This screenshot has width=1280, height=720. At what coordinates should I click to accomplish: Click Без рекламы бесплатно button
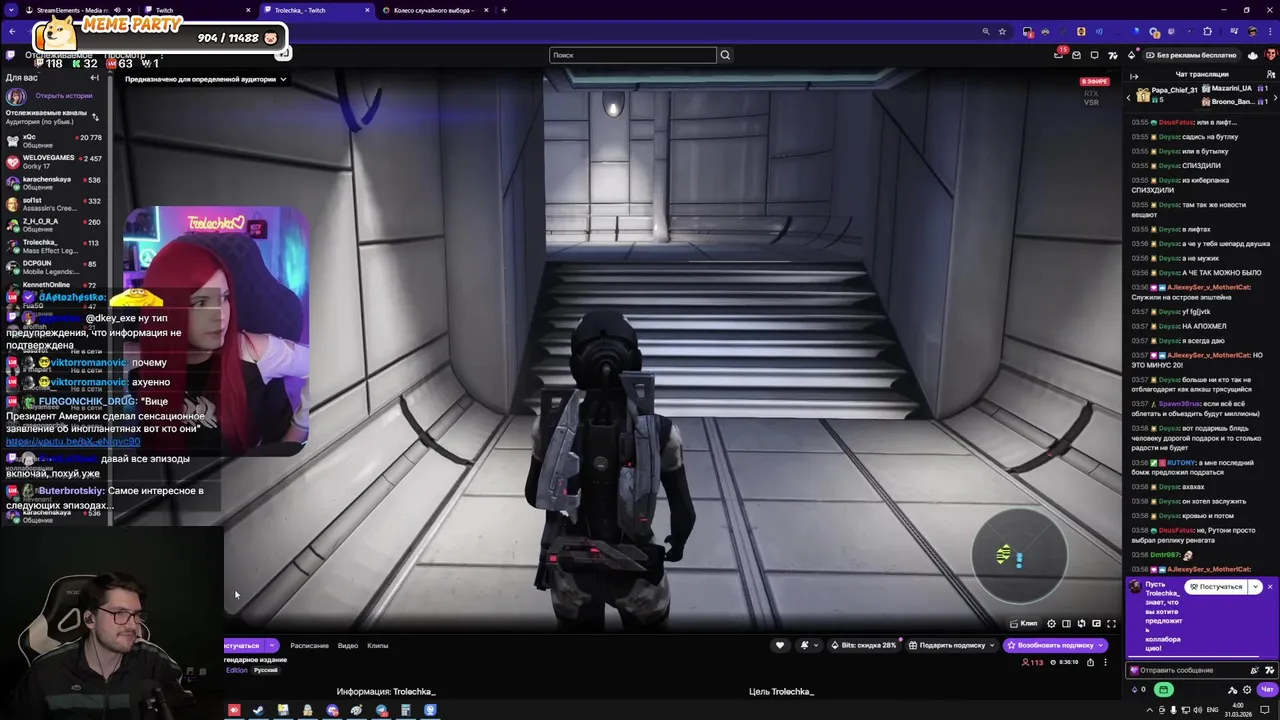click(x=1192, y=55)
